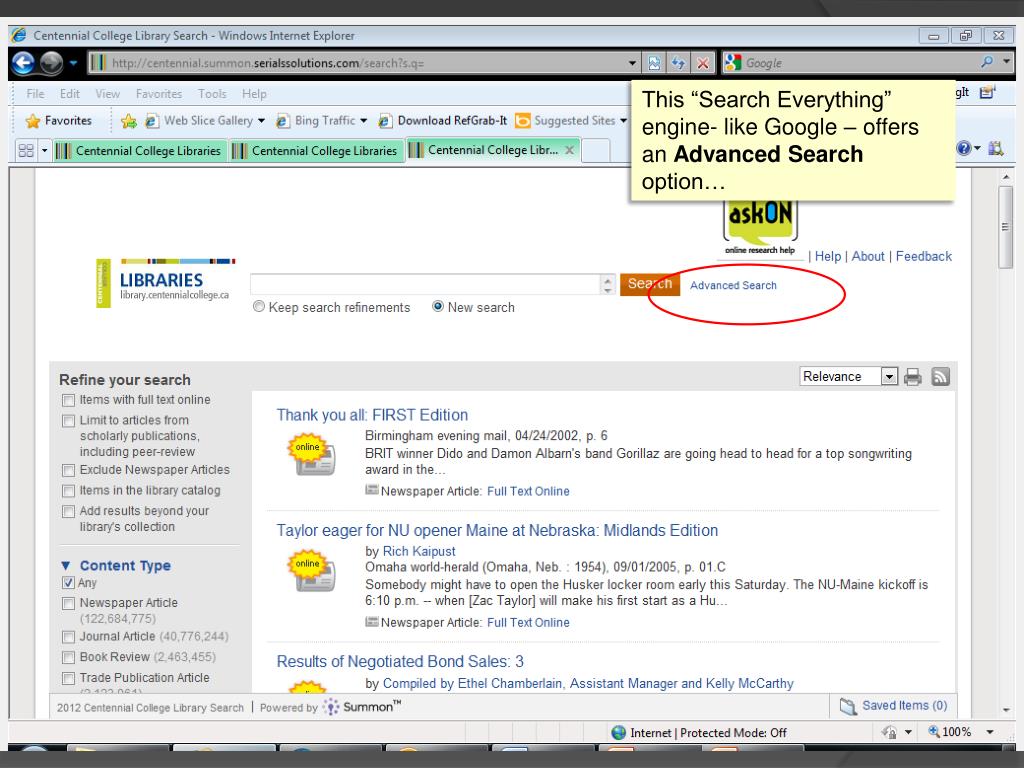The height and width of the screenshot is (768, 1024).
Task: Click the Feedback link
Action: [923, 257]
